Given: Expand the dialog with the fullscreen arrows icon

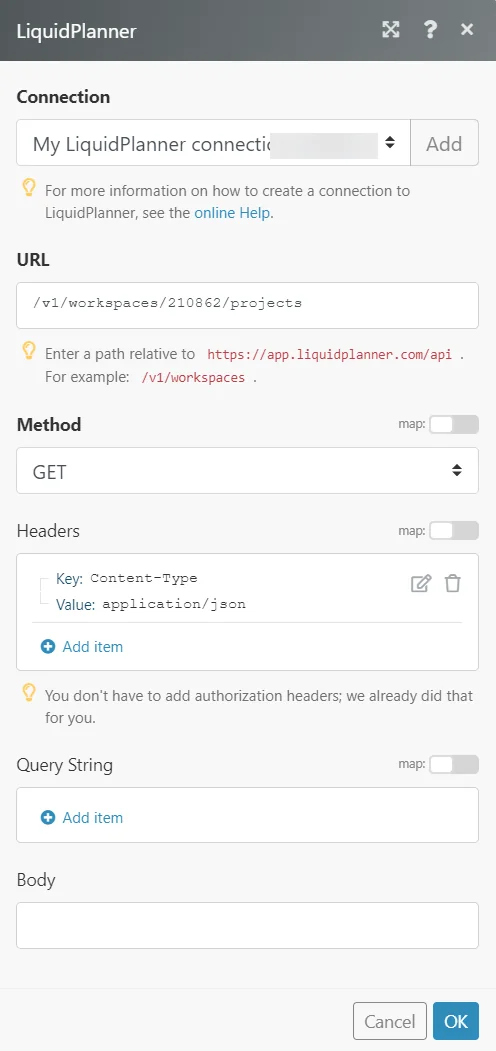Looking at the screenshot, I should (391, 29).
